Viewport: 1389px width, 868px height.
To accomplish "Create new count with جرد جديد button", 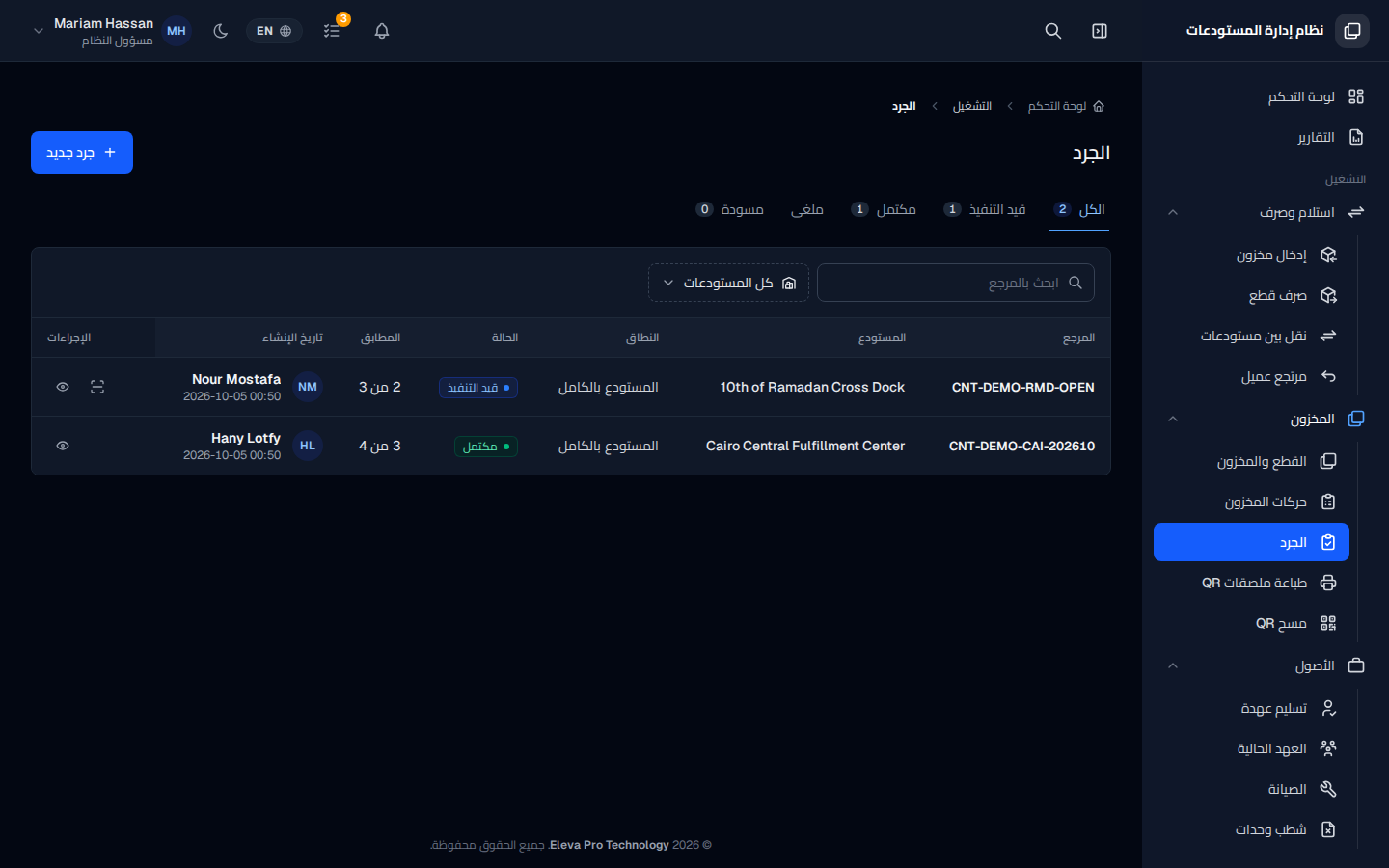I will (82, 152).
